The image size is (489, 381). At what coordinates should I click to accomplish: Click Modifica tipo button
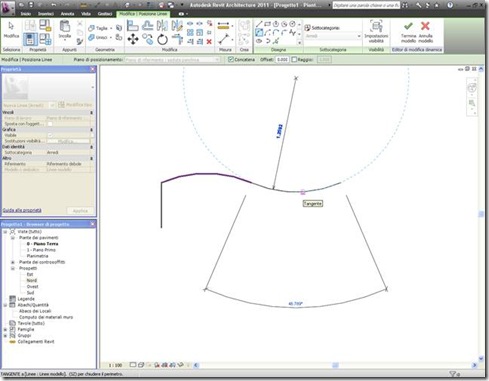coord(75,105)
